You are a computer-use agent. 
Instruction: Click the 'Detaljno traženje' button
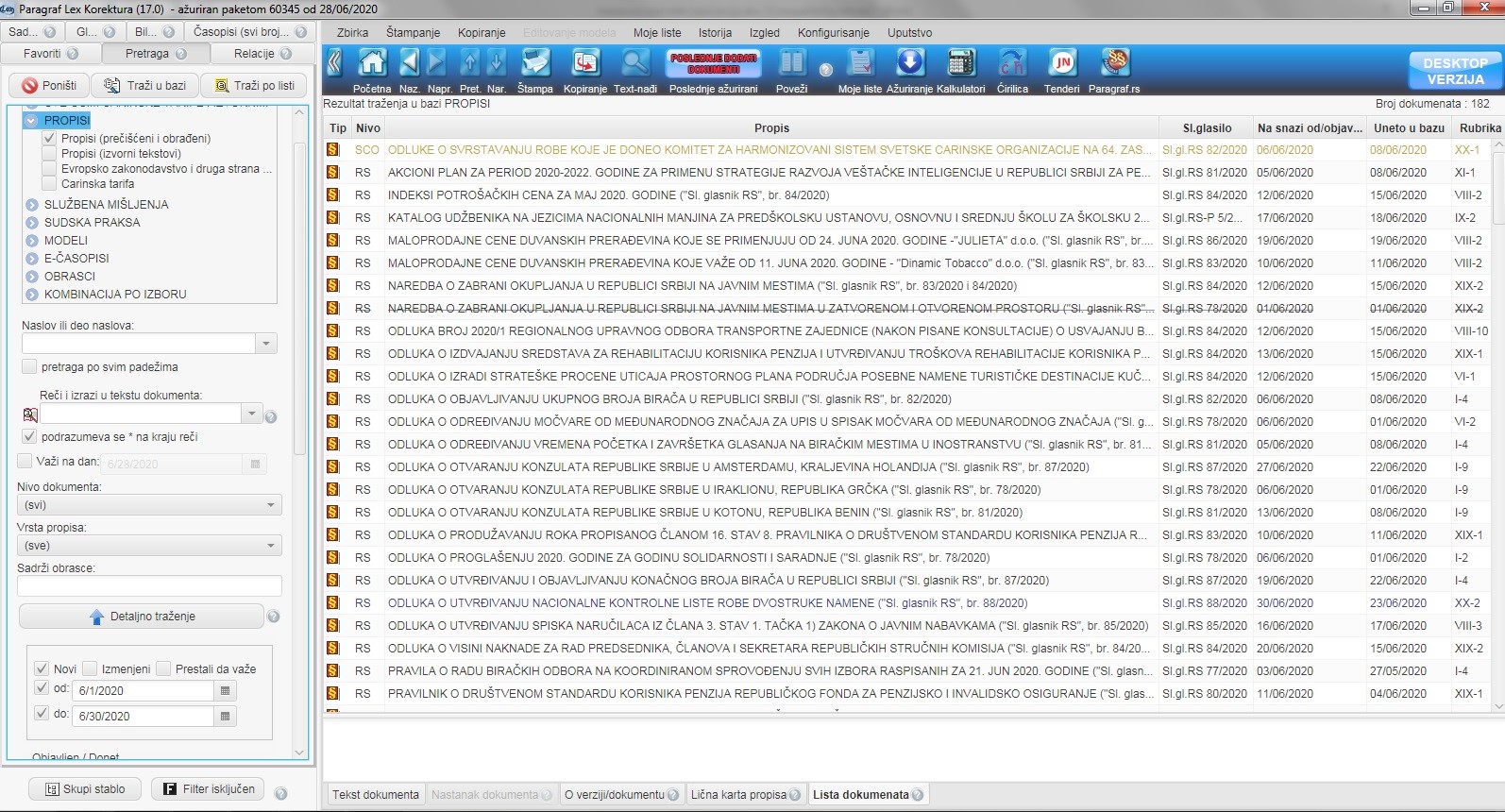(142, 617)
